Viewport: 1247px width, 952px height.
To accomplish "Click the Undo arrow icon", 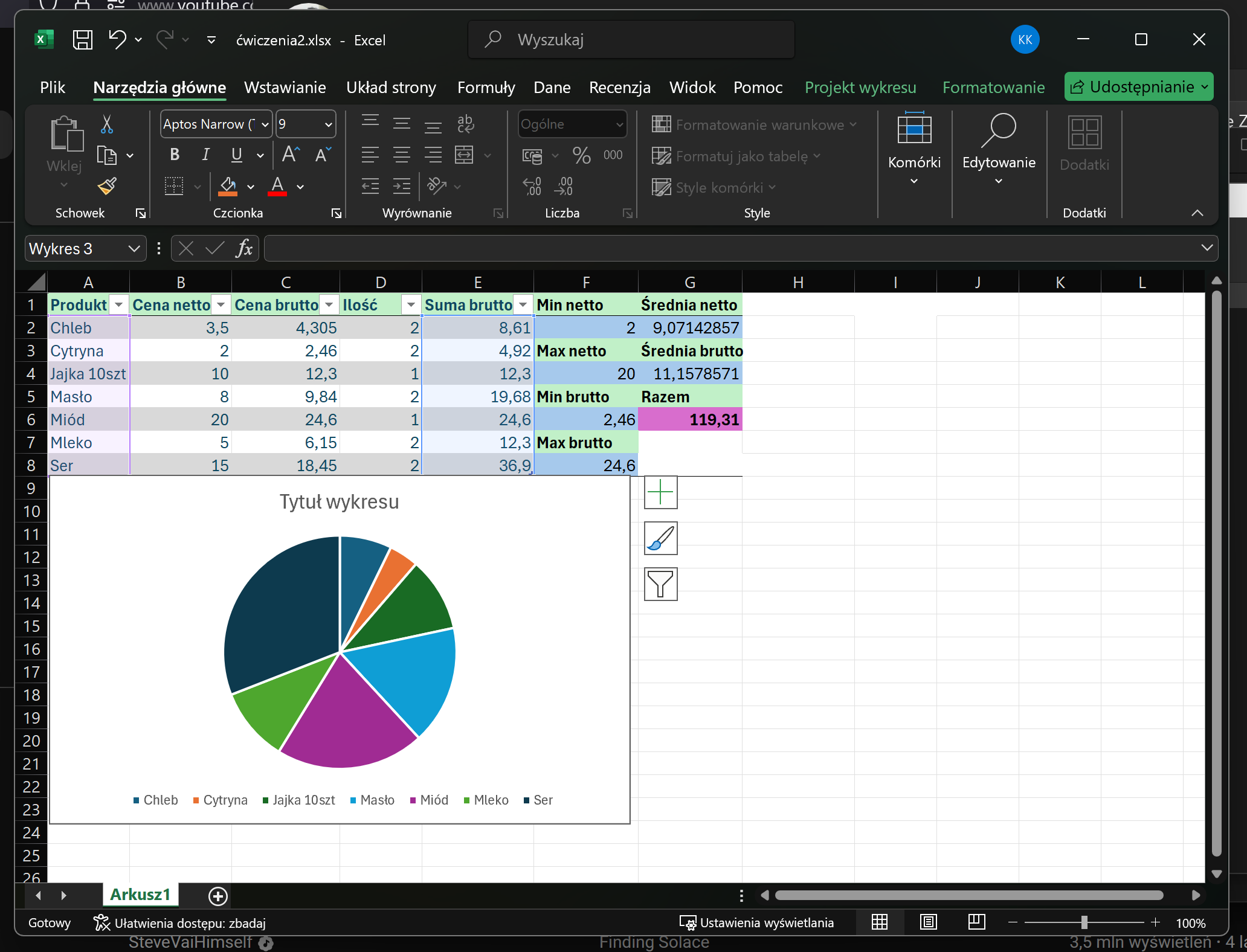I will click(x=117, y=40).
